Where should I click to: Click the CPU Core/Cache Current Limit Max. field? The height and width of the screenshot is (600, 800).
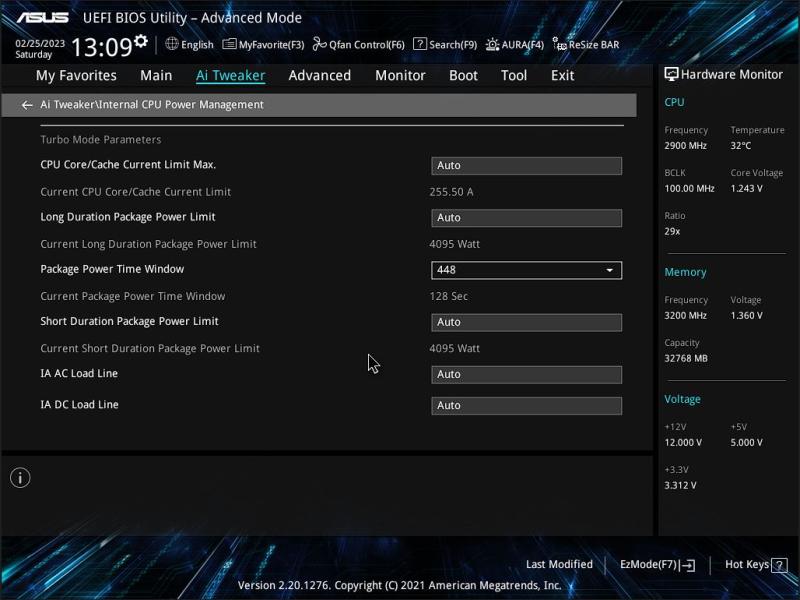(x=526, y=166)
